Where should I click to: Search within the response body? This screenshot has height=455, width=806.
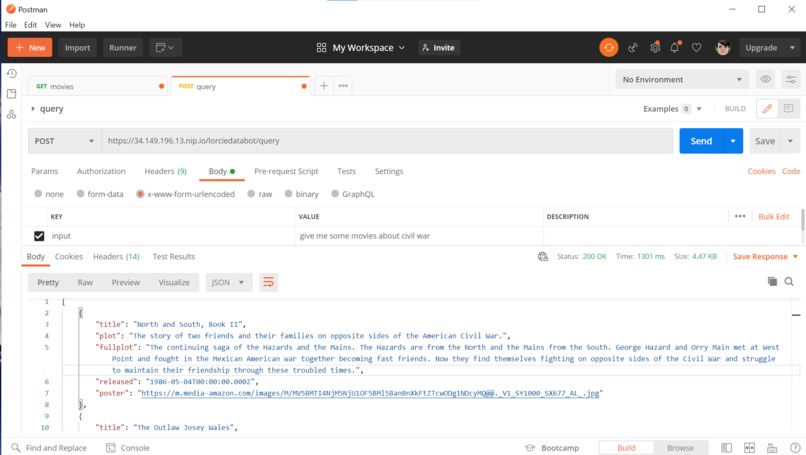tap(789, 281)
